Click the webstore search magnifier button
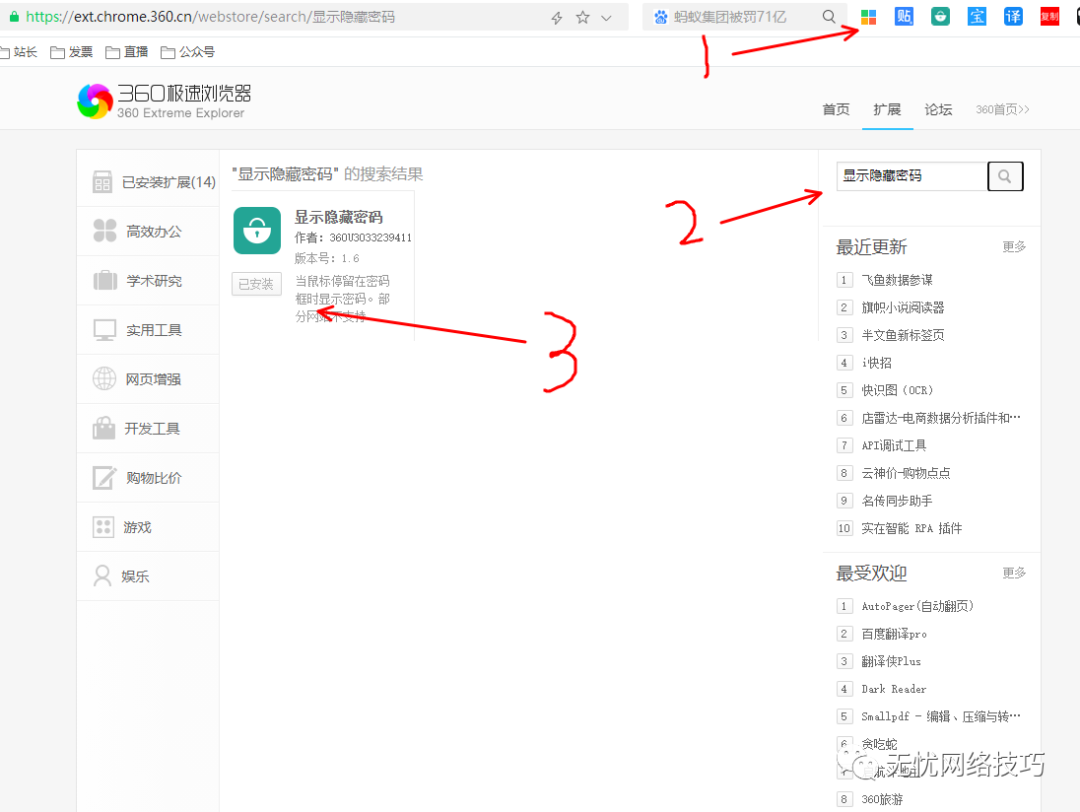The height and width of the screenshot is (812, 1080). [x=1005, y=176]
